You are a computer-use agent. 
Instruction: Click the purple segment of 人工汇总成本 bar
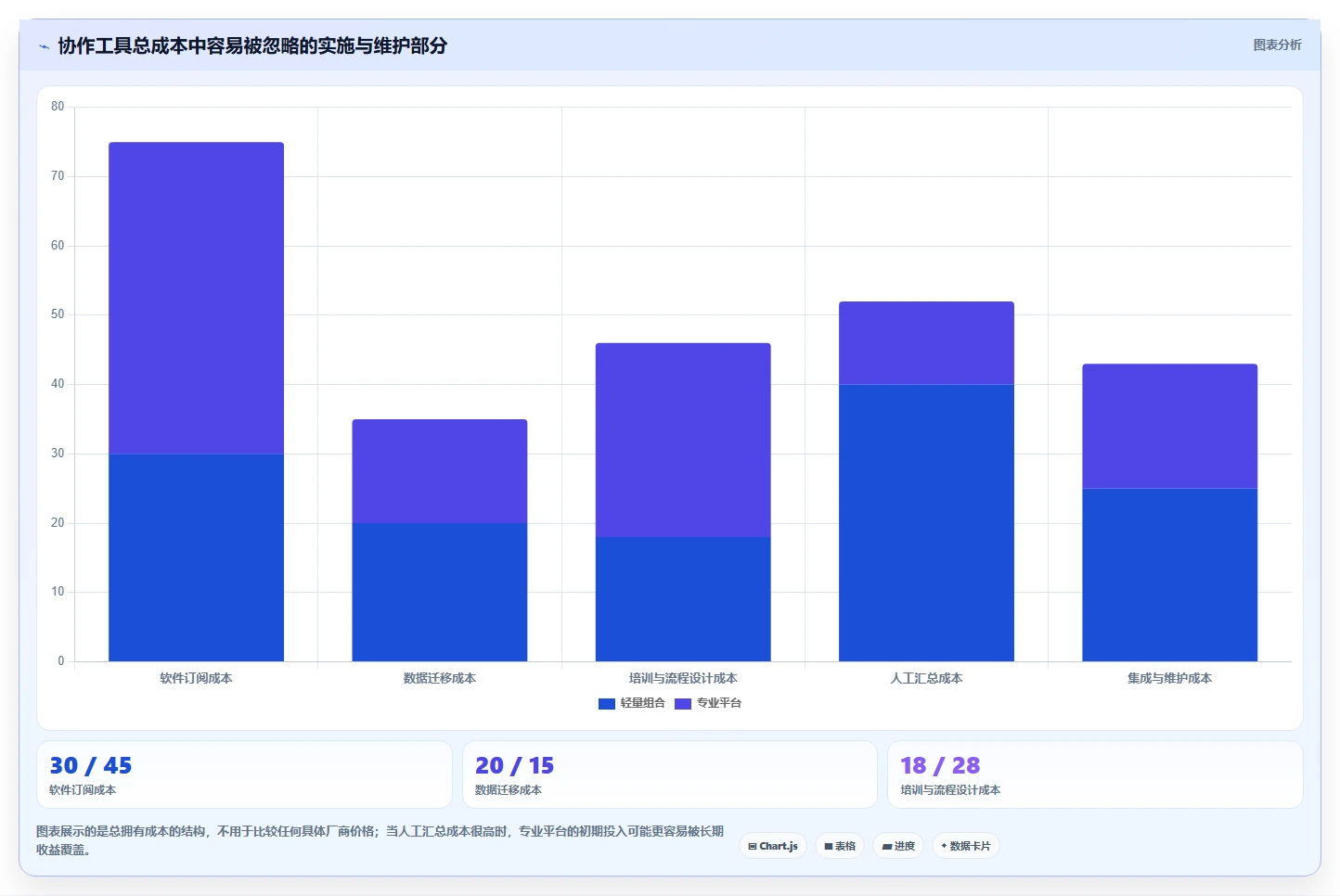pyautogui.click(x=926, y=342)
